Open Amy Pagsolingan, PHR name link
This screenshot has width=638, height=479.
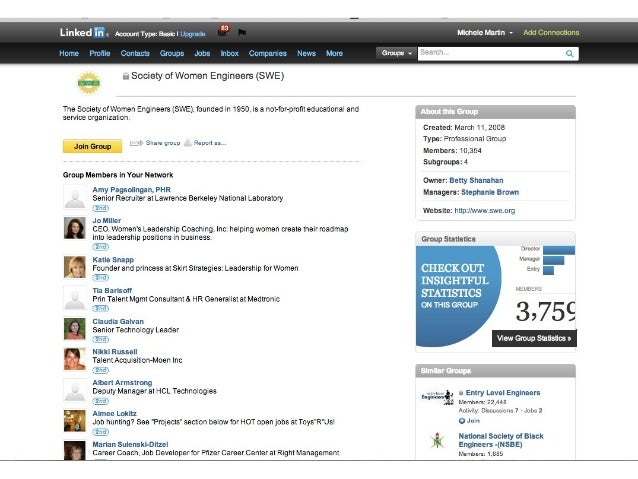(131, 190)
